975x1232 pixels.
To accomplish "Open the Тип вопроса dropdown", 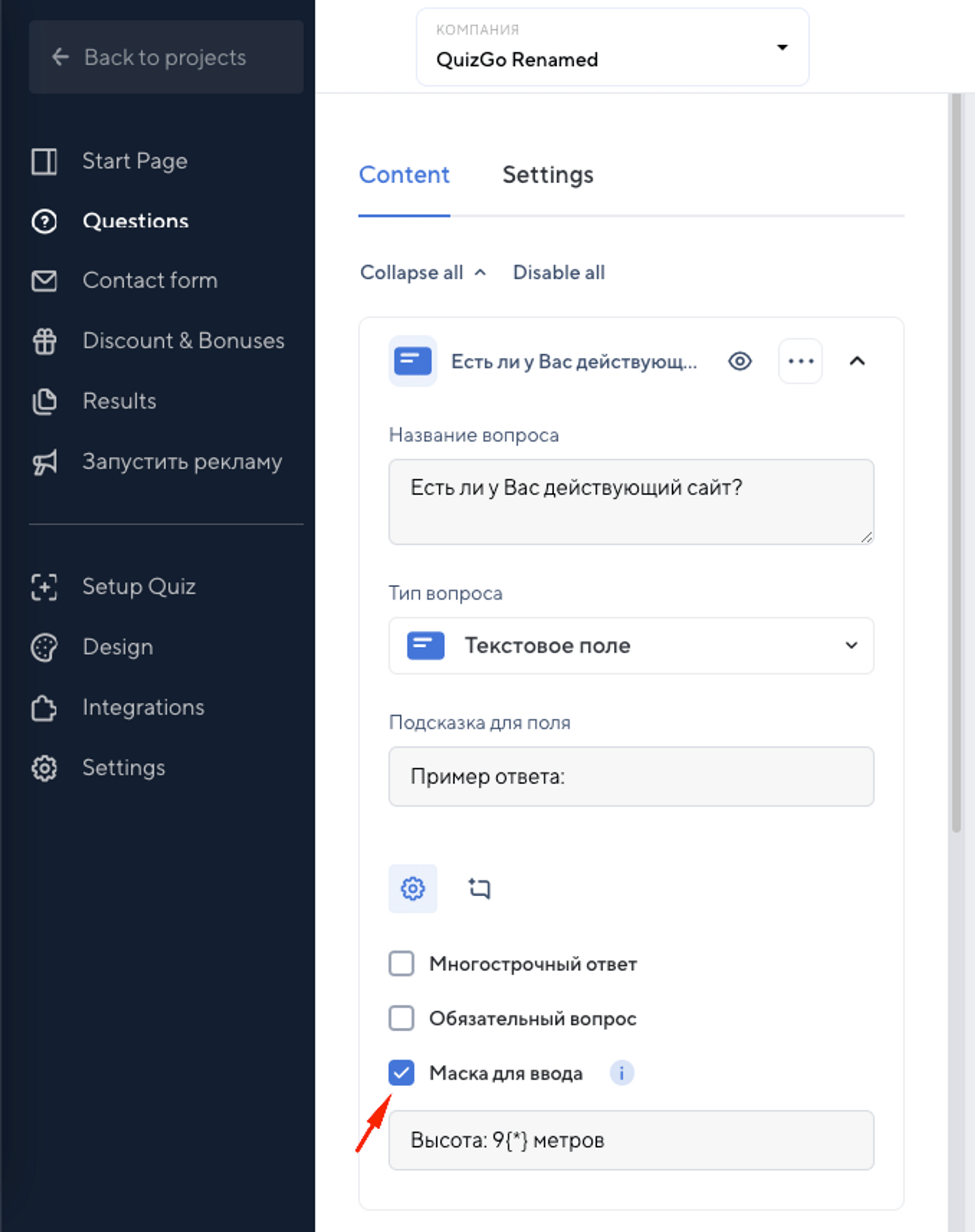I will tap(631, 646).
